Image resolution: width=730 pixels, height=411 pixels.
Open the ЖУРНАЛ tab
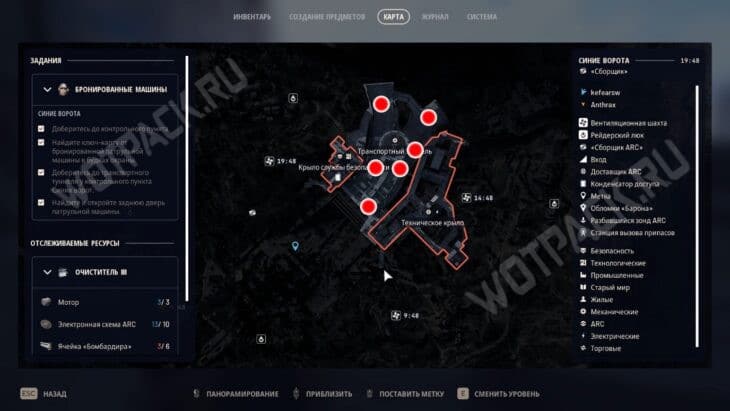435,17
